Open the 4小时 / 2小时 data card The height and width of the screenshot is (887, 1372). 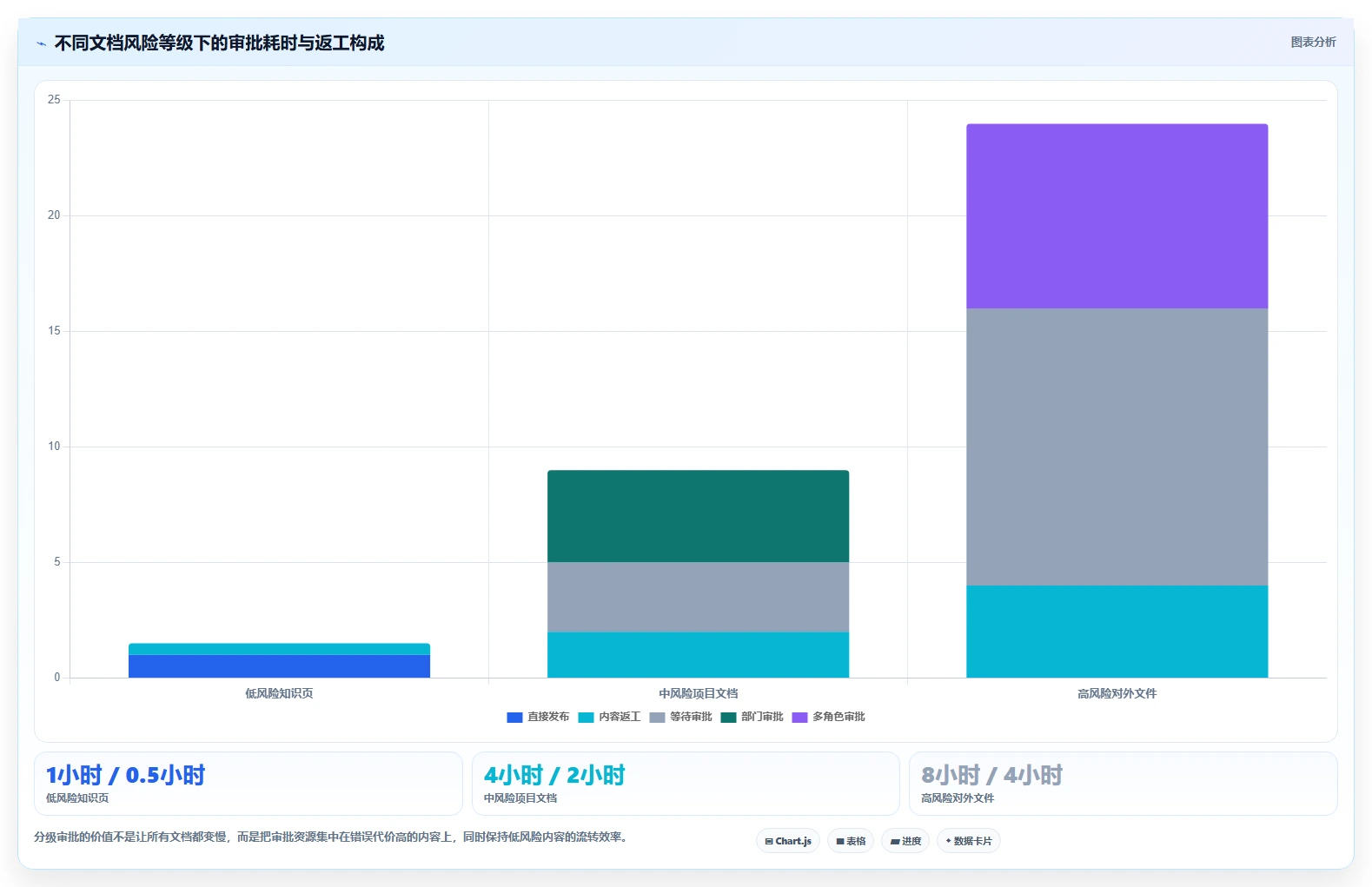[x=686, y=784]
